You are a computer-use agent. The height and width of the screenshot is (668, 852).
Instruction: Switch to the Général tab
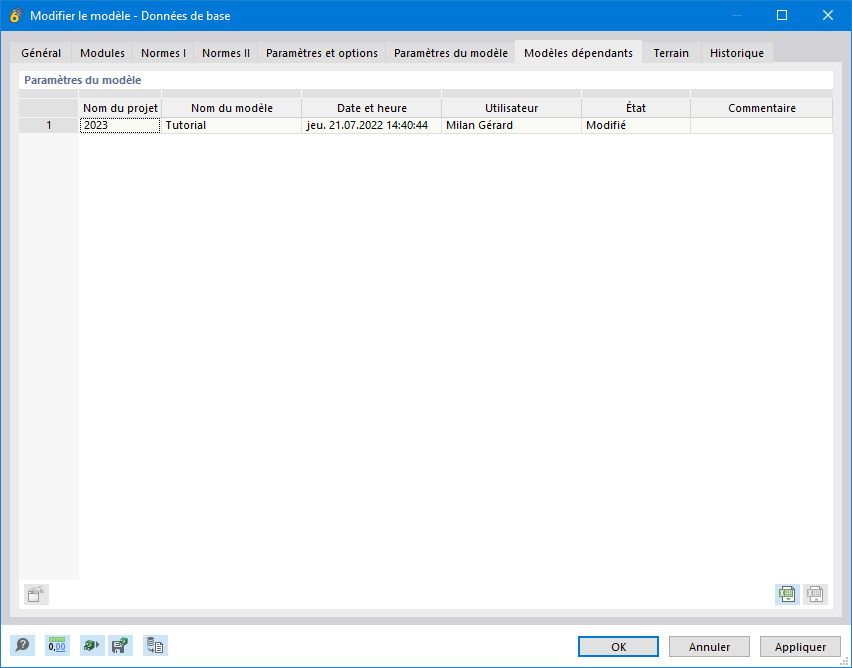coord(41,53)
